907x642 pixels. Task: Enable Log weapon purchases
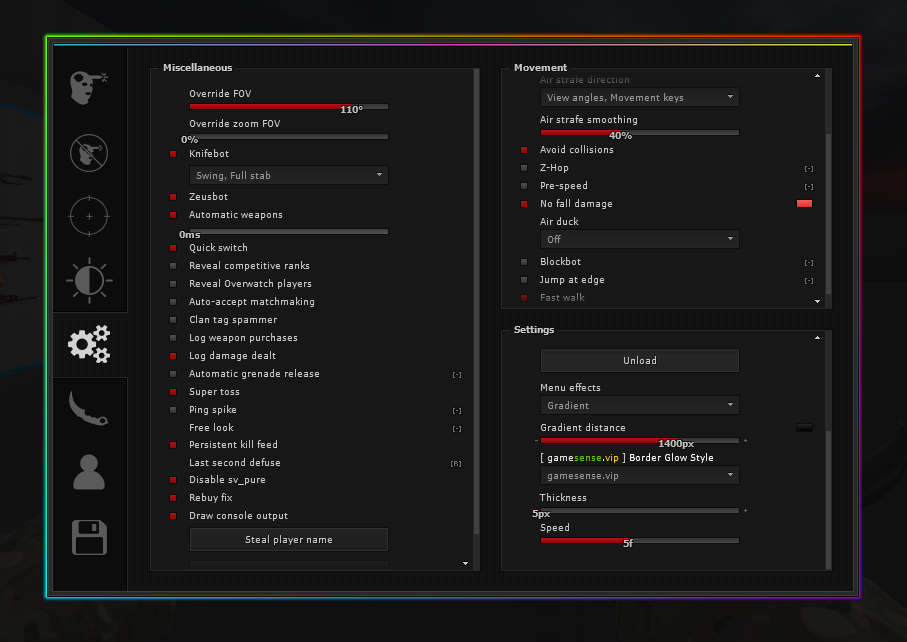click(x=173, y=337)
